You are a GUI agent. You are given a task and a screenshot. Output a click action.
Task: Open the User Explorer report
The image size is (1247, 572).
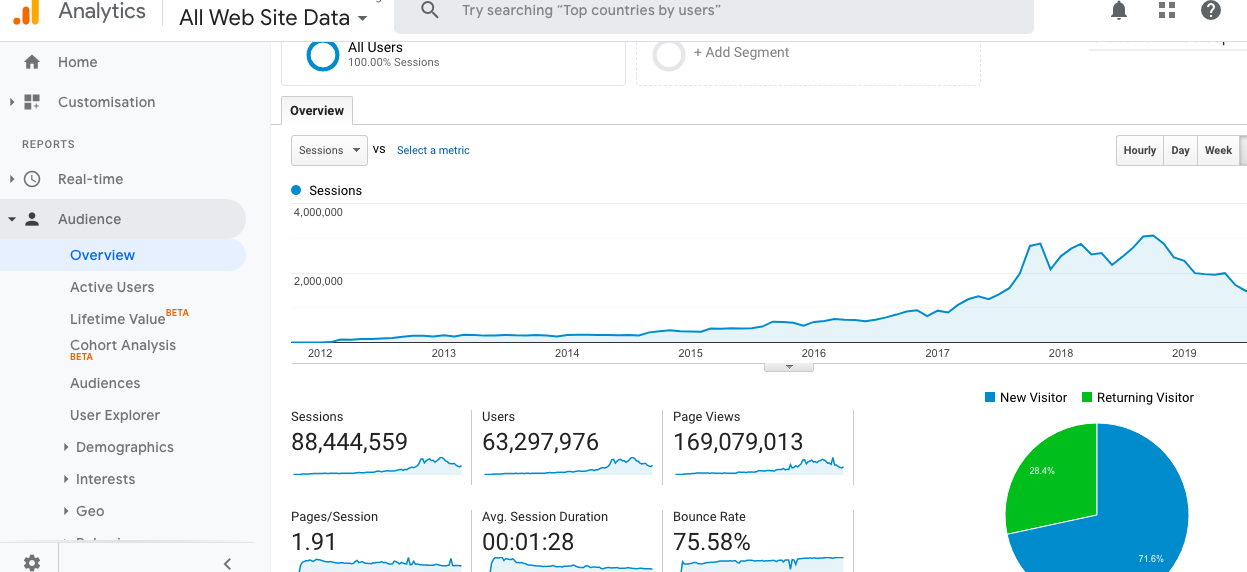click(x=115, y=415)
